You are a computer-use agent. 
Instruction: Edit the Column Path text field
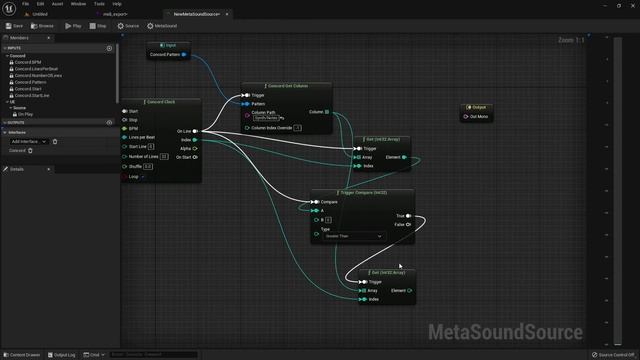pyautogui.click(x=266, y=118)
